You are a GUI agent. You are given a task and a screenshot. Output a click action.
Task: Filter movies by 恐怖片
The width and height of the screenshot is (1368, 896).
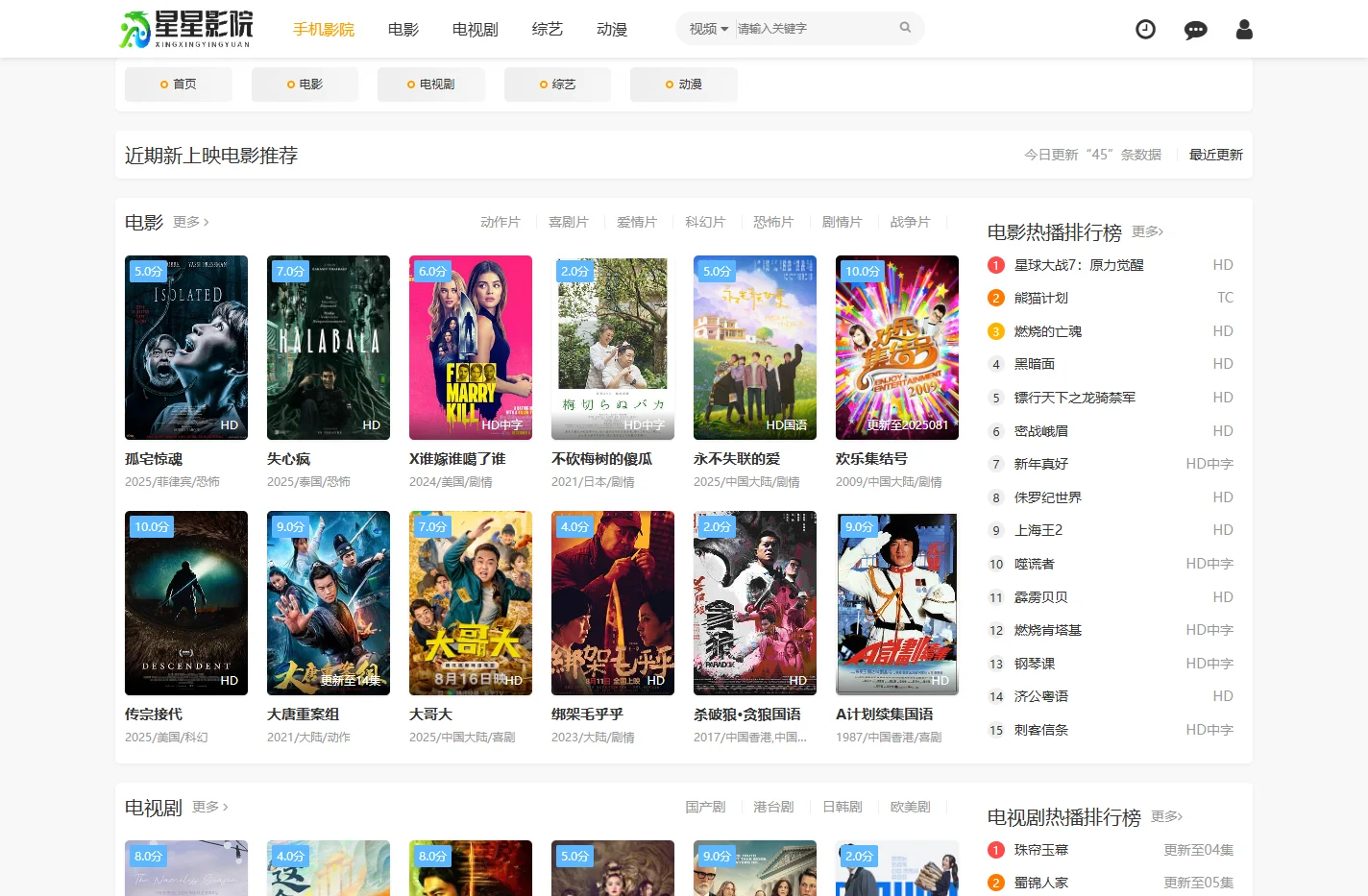(773, 222)
